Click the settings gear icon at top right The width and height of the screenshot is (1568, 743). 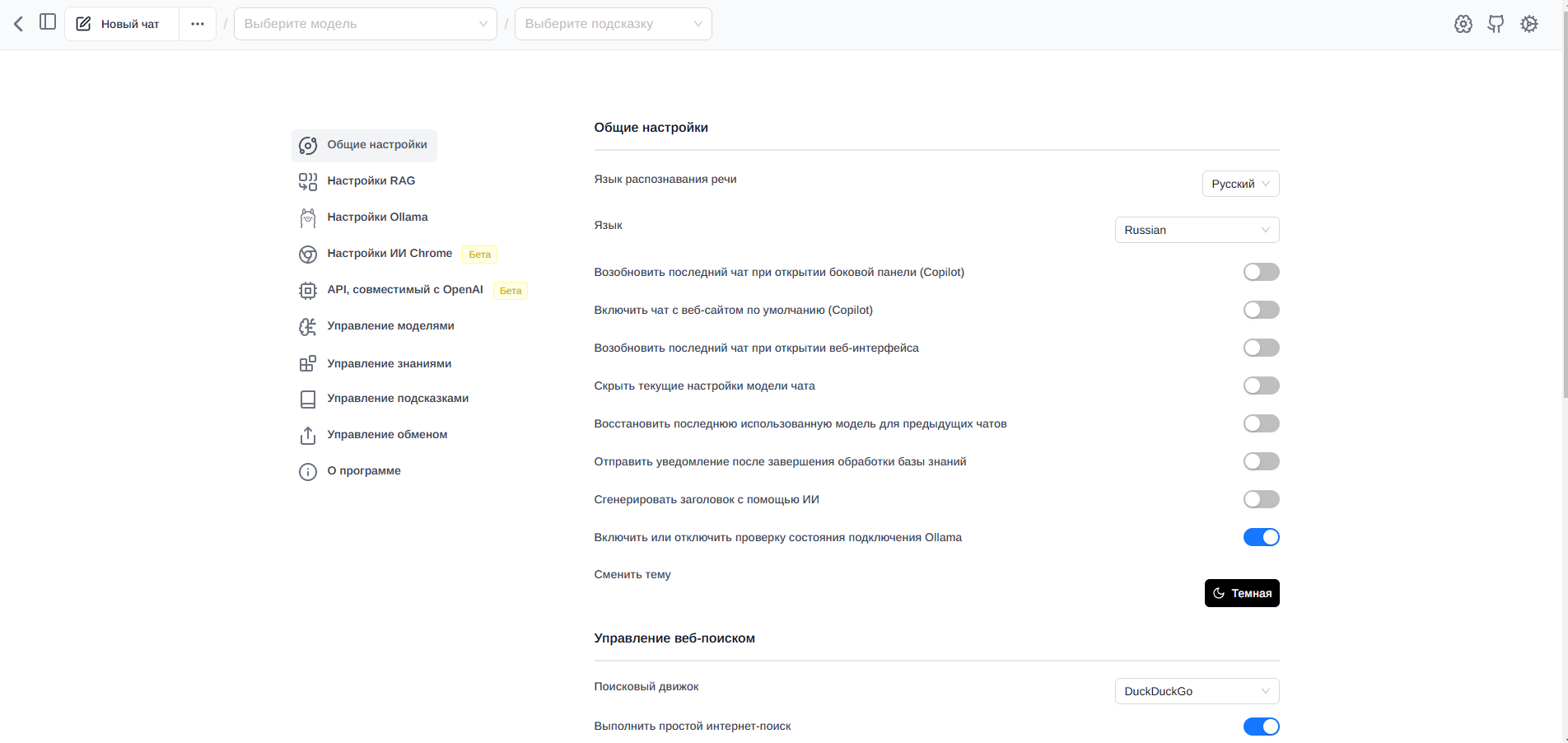[x=1529, y=24]
